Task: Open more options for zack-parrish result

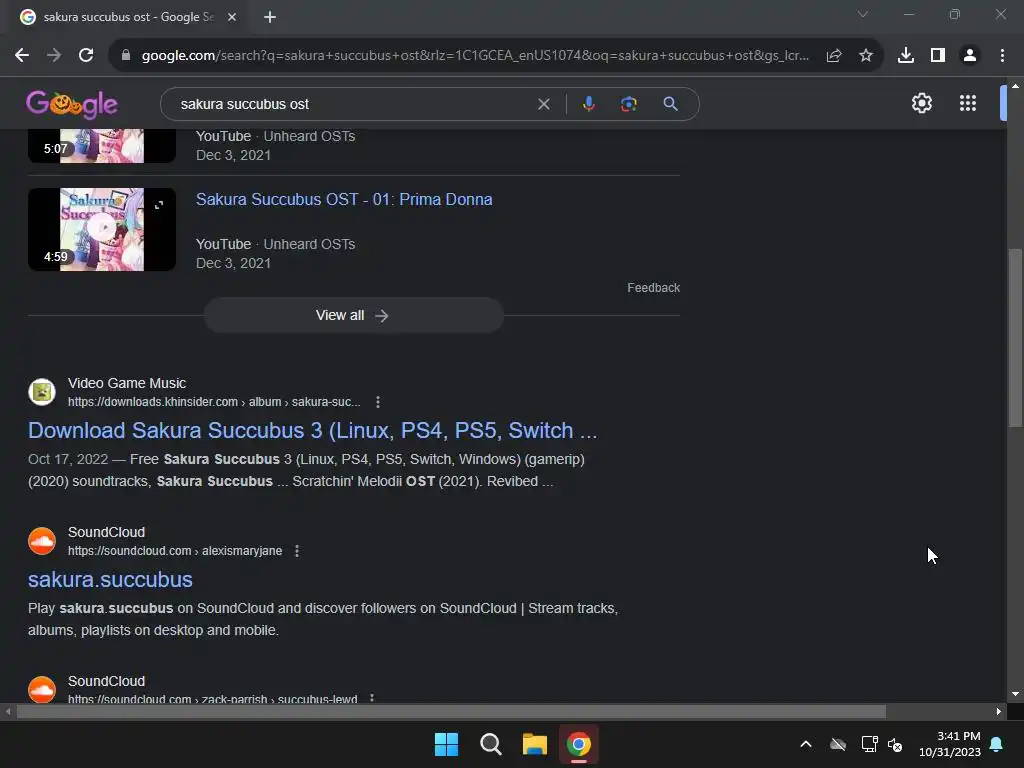Action: coord(372,698)
